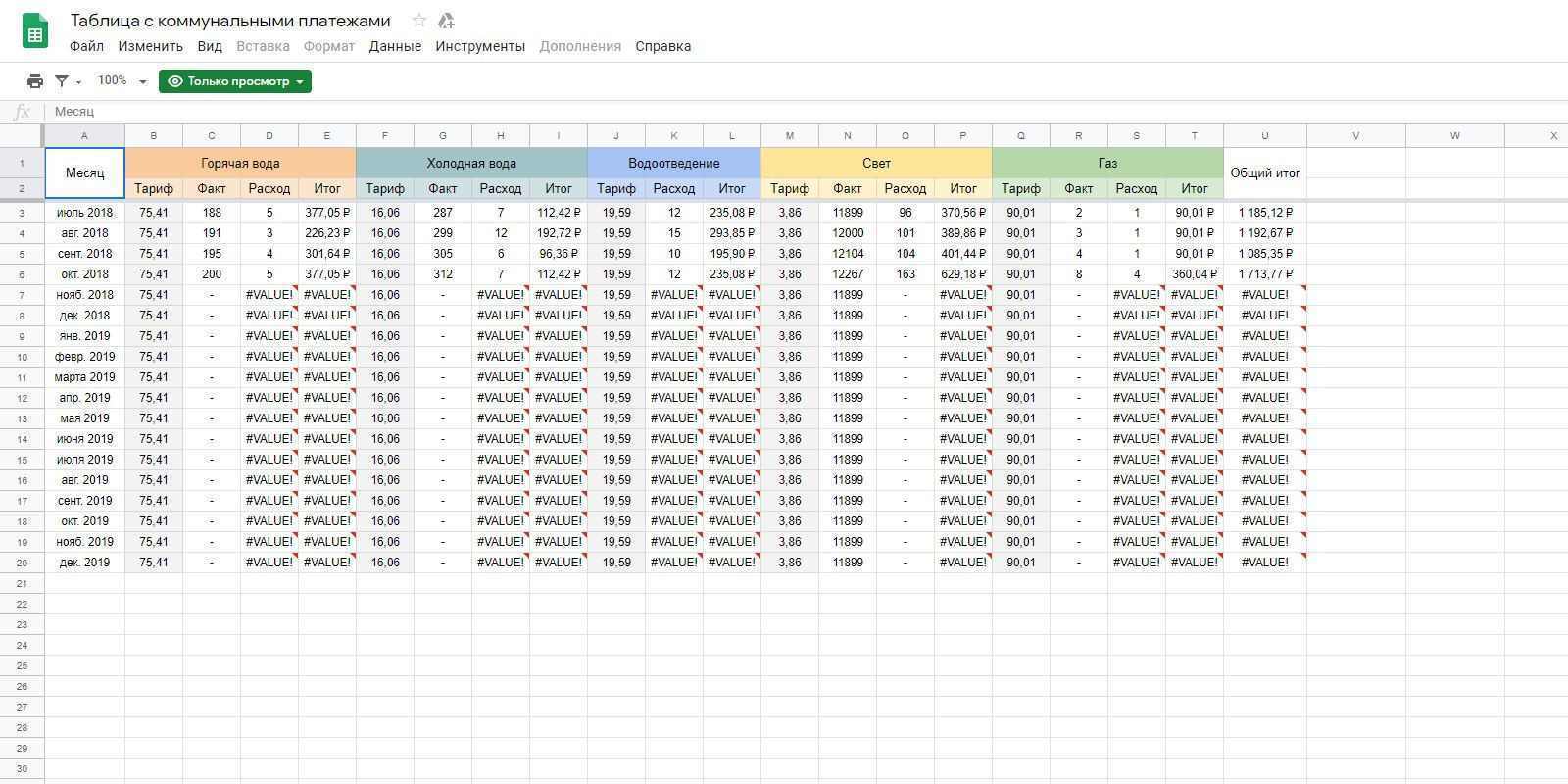Click the filter funnel icon
The image size is (1568, 784).
[x=63, y=81]
